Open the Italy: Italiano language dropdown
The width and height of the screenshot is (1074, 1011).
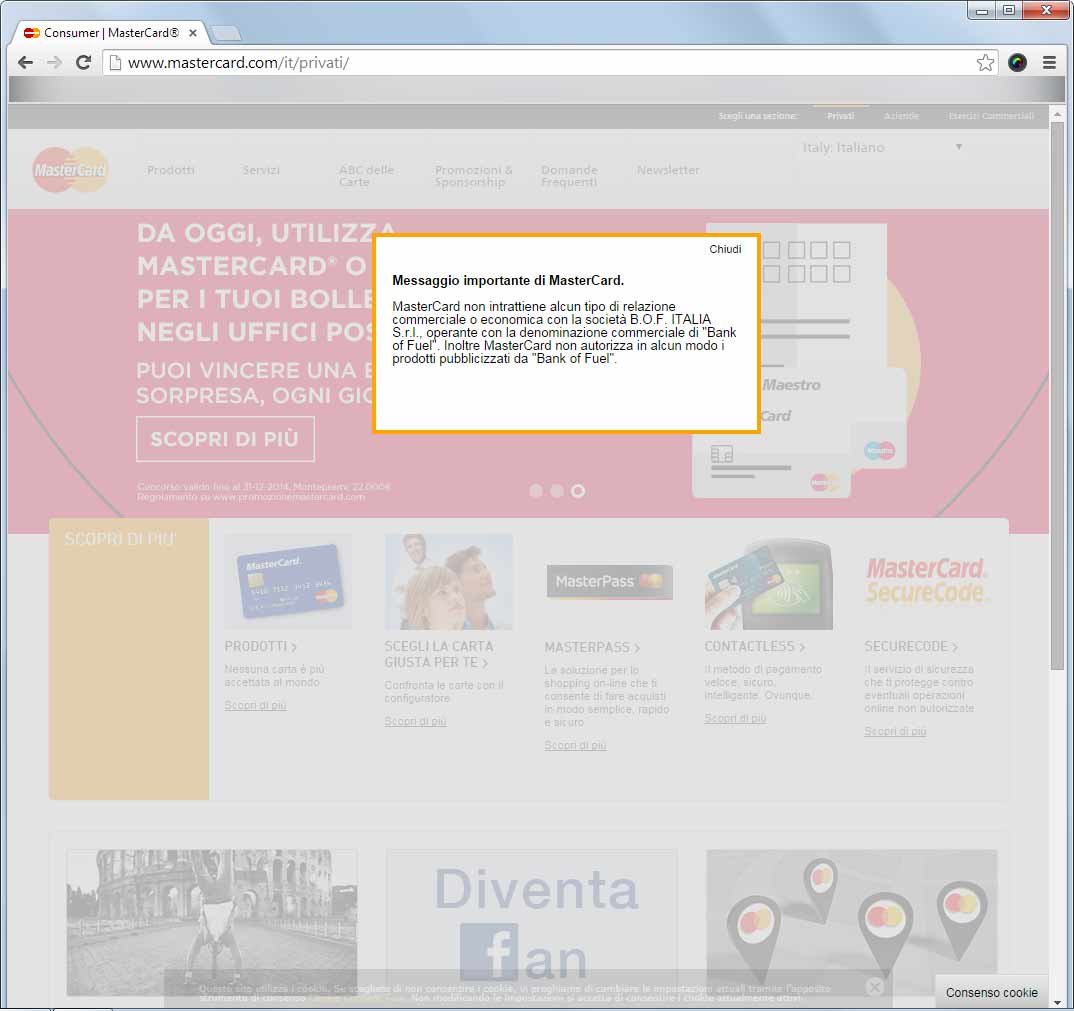(882, 147)
